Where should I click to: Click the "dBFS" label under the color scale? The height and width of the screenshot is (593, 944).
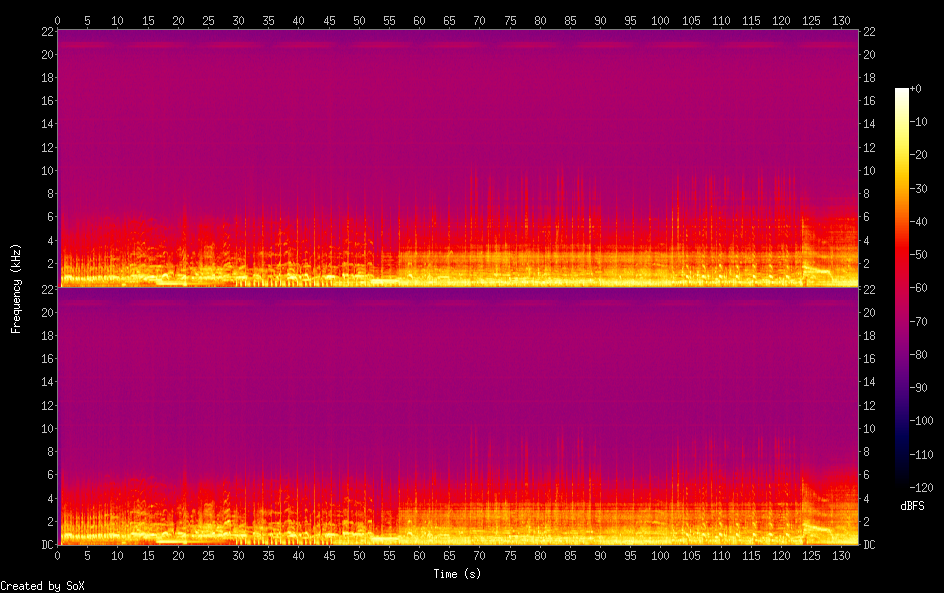(912, 506)
